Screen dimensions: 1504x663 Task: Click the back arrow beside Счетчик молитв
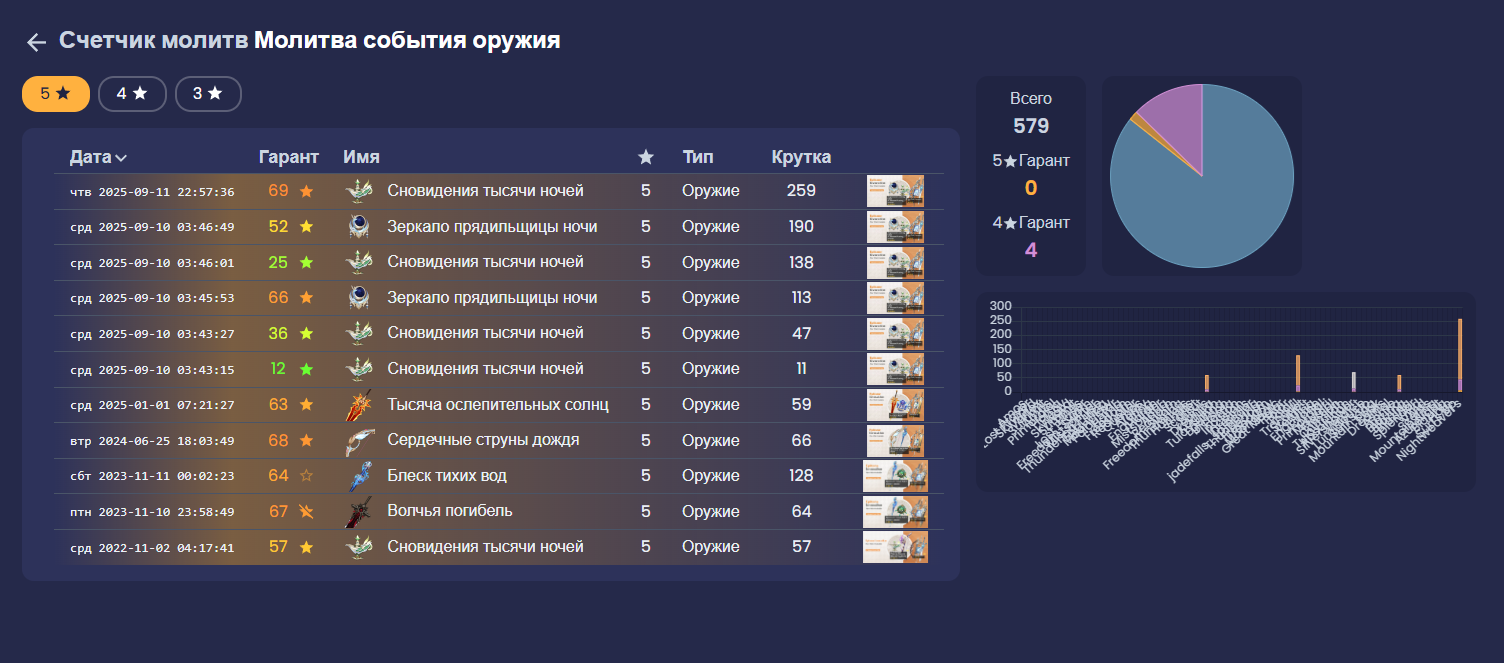point(36,42)
